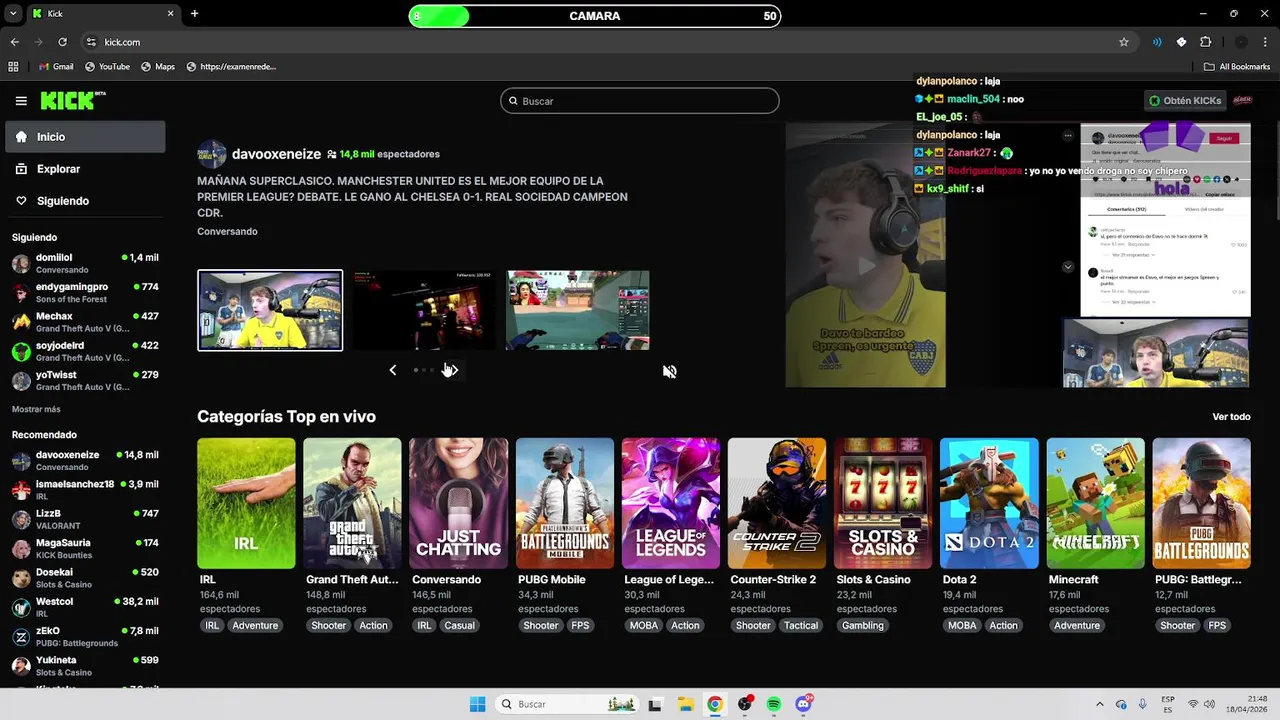1280x720 pixels.
Task: Open zEkO recommended channel
Action: [x=85, y=636]
